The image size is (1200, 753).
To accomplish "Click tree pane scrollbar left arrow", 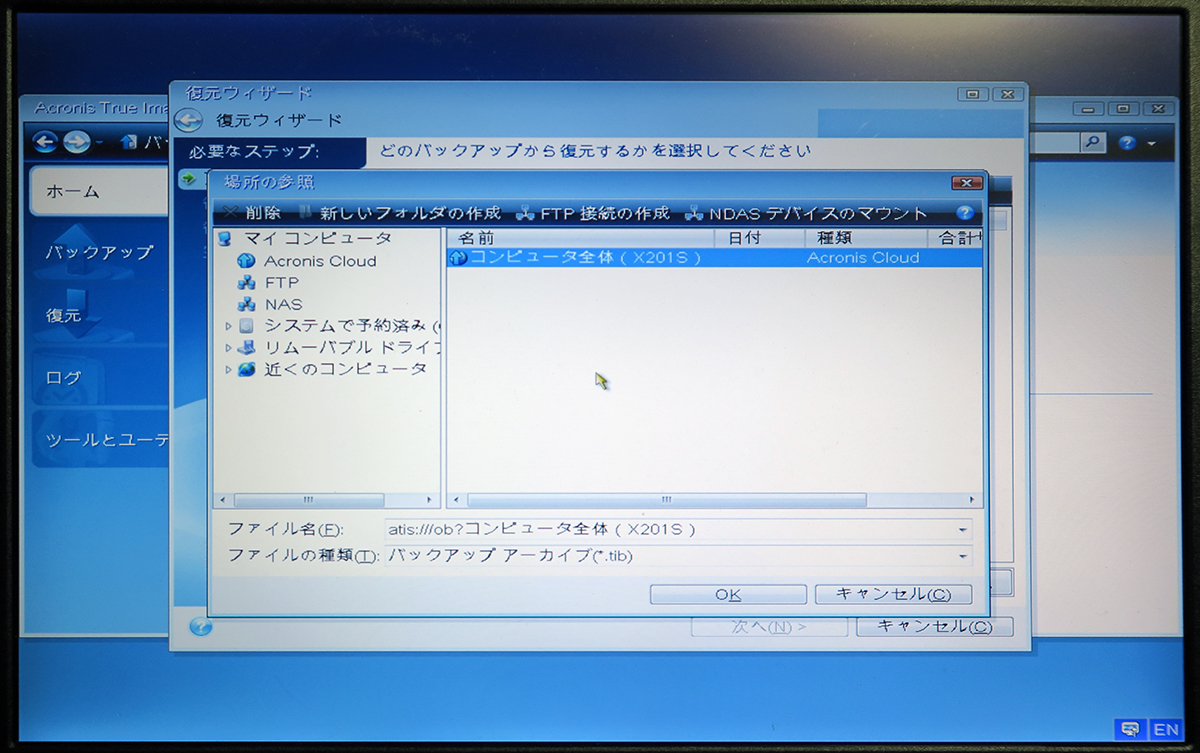I will click(x=224, y=499).
